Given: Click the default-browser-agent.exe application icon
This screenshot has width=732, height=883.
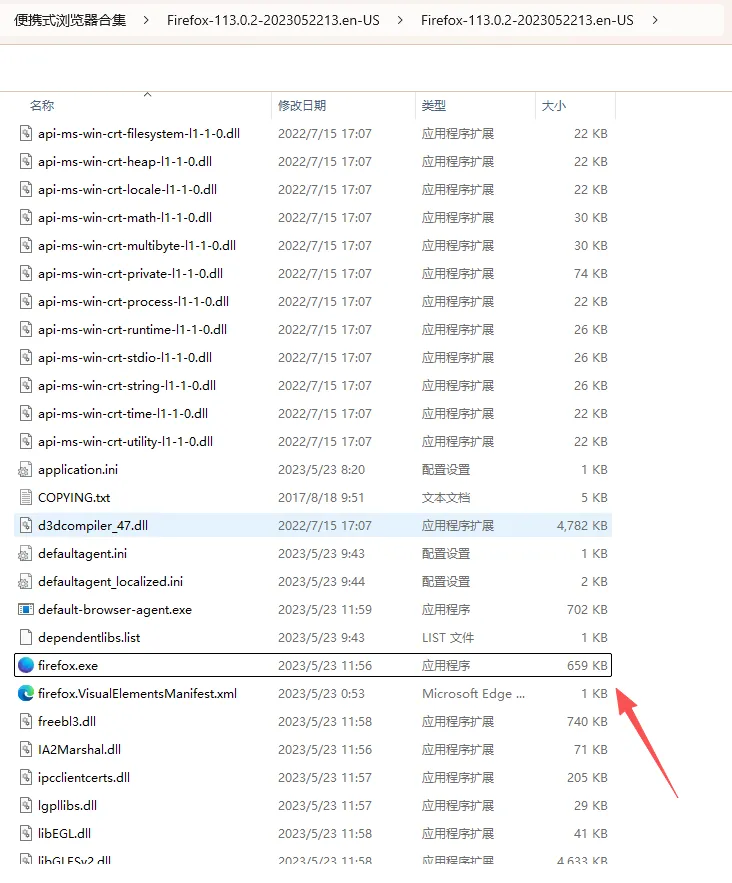Looking at the screenshot, I should click(26, 609).
